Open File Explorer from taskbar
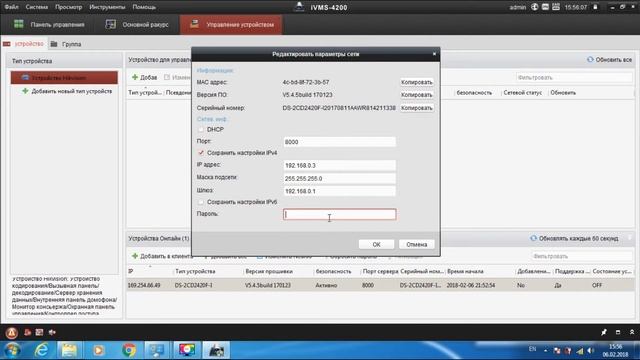Image resolution: width=640 pixels, height=360 pixels. (69, 350)
